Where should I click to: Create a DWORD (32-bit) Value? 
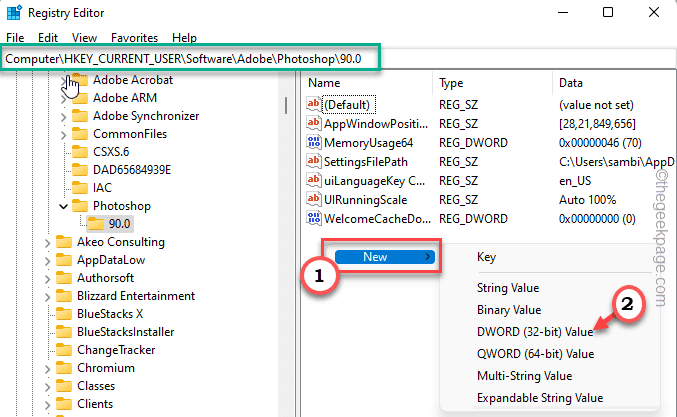535,332
